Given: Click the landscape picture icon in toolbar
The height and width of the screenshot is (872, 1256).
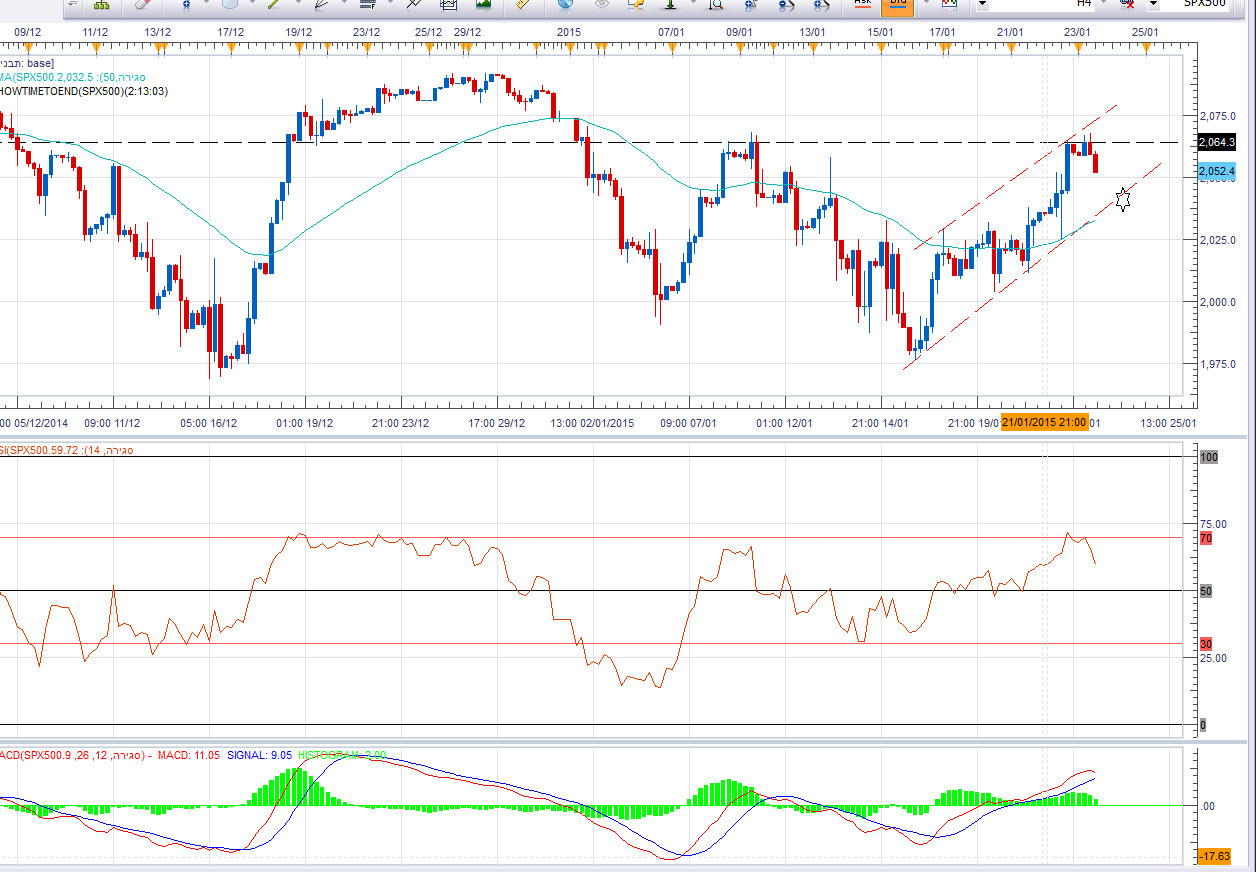Looking at the screenshot, I should click(x=483, y=5).
